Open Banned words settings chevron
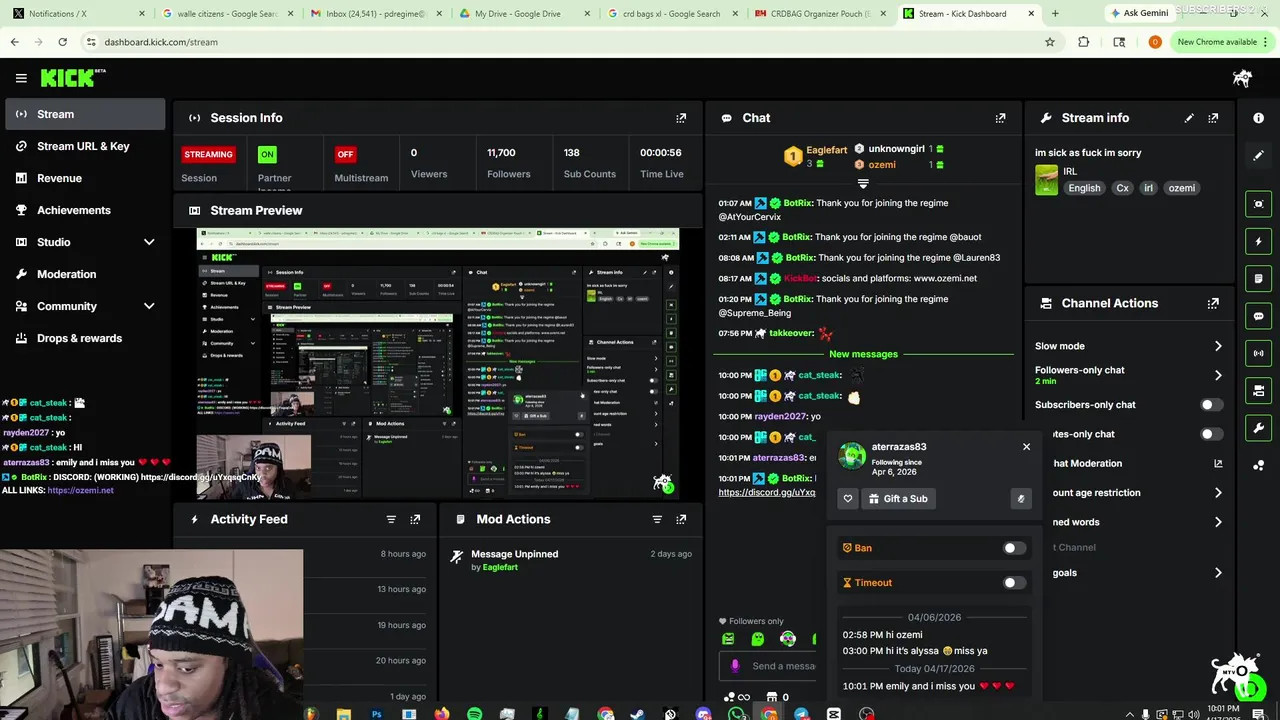1280x720 pixels. pyautogui.click(x=1218, y=522)
